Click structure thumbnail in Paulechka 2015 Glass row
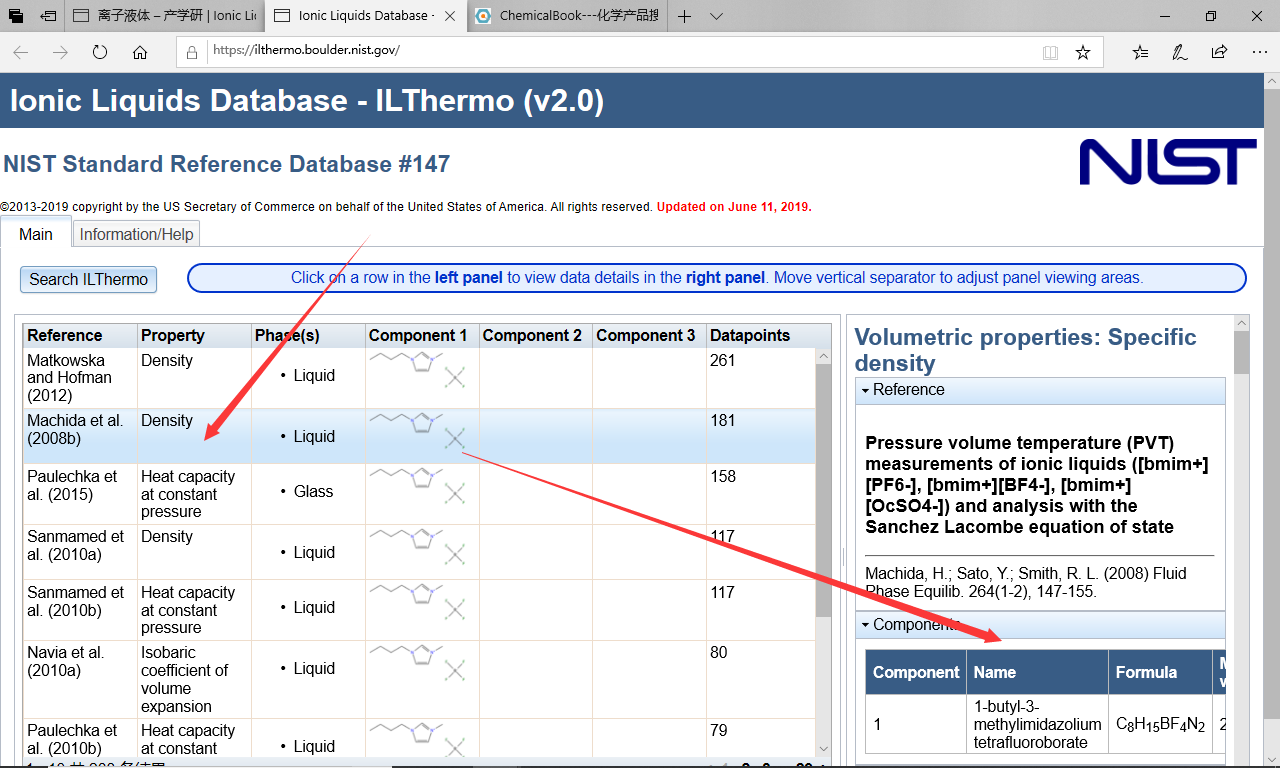Image resolution: width=1280 pixels, height=768 pixels. click(419, 485)
